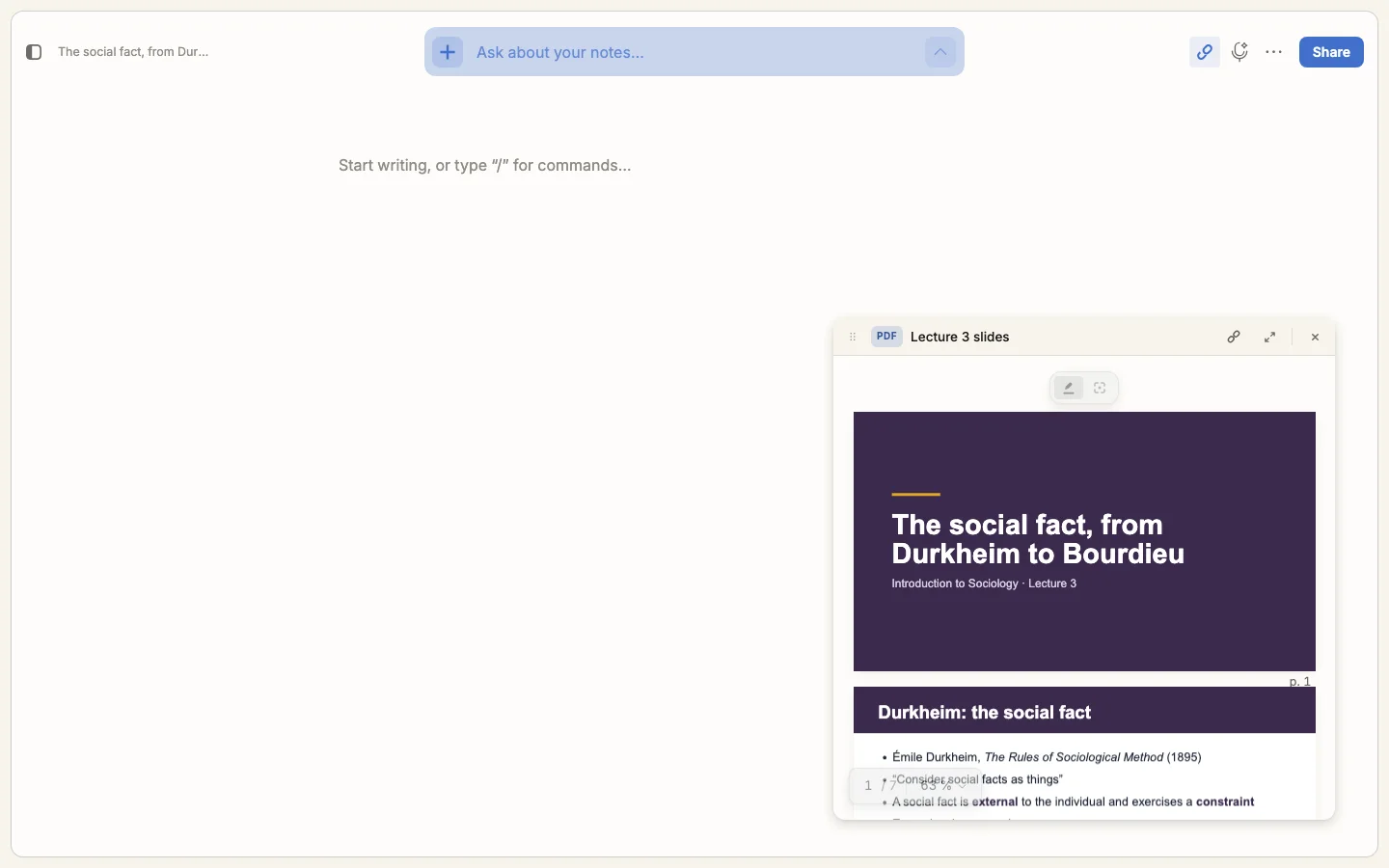
Task: Focus the 'Ask about your notes...' input
Action: [694, 52]
